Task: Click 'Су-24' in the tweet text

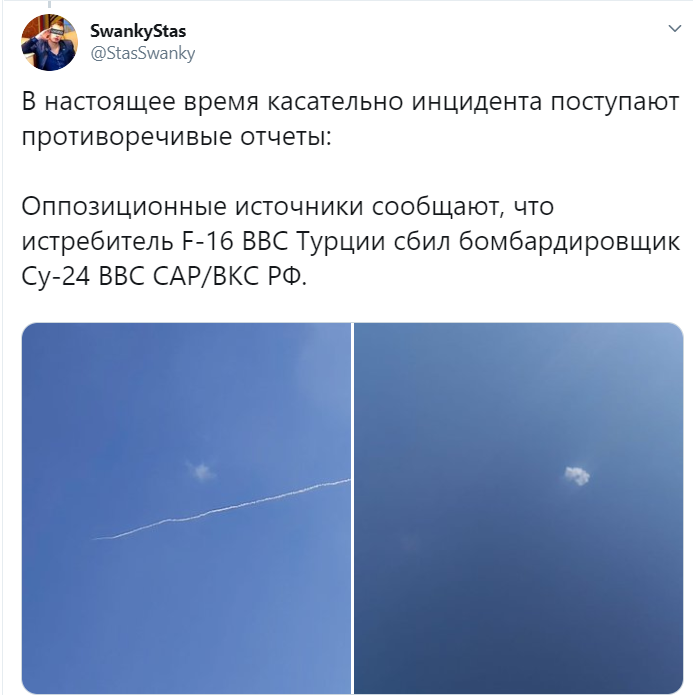Action: click(x=56, y=277)
